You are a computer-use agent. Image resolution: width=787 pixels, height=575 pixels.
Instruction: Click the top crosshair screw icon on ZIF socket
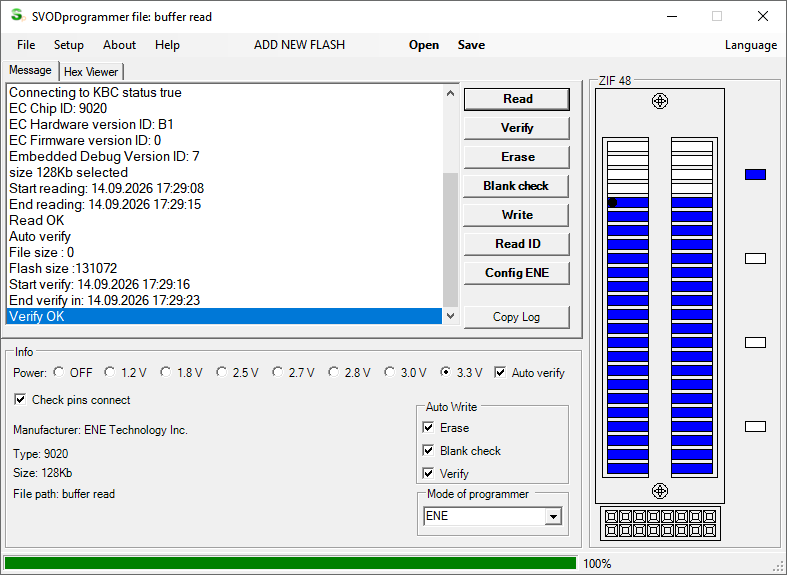coord(660,101)
